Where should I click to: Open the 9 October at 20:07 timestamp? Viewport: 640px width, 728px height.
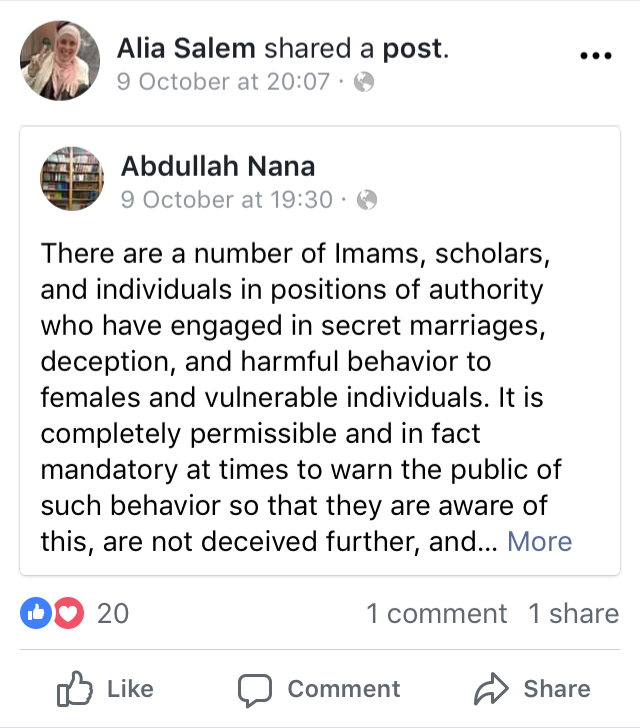coord(223,82)
